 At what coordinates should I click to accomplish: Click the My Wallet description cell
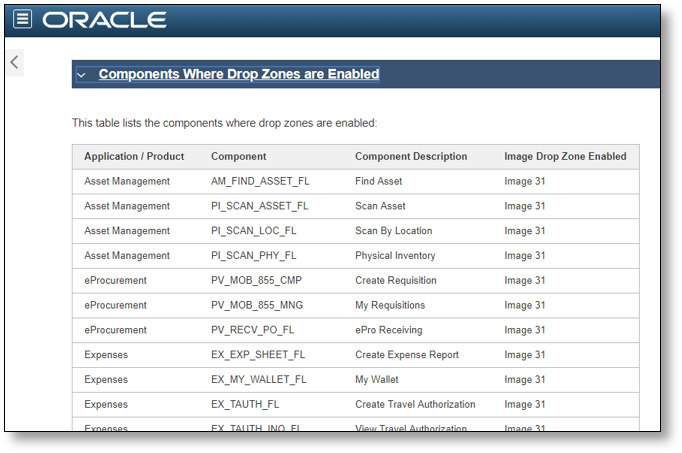[379, 380]
